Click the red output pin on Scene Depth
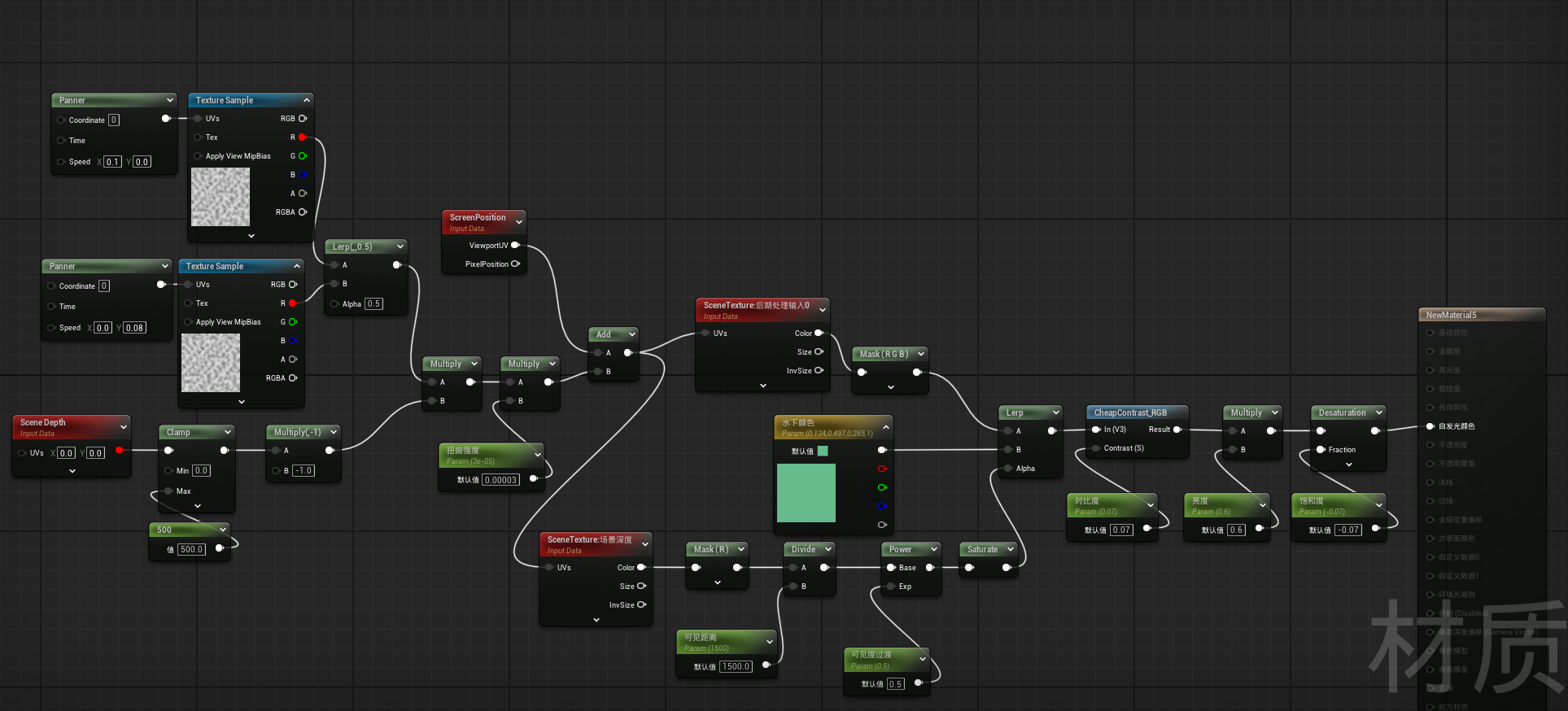1568x711 pixels. coord(120,450)
